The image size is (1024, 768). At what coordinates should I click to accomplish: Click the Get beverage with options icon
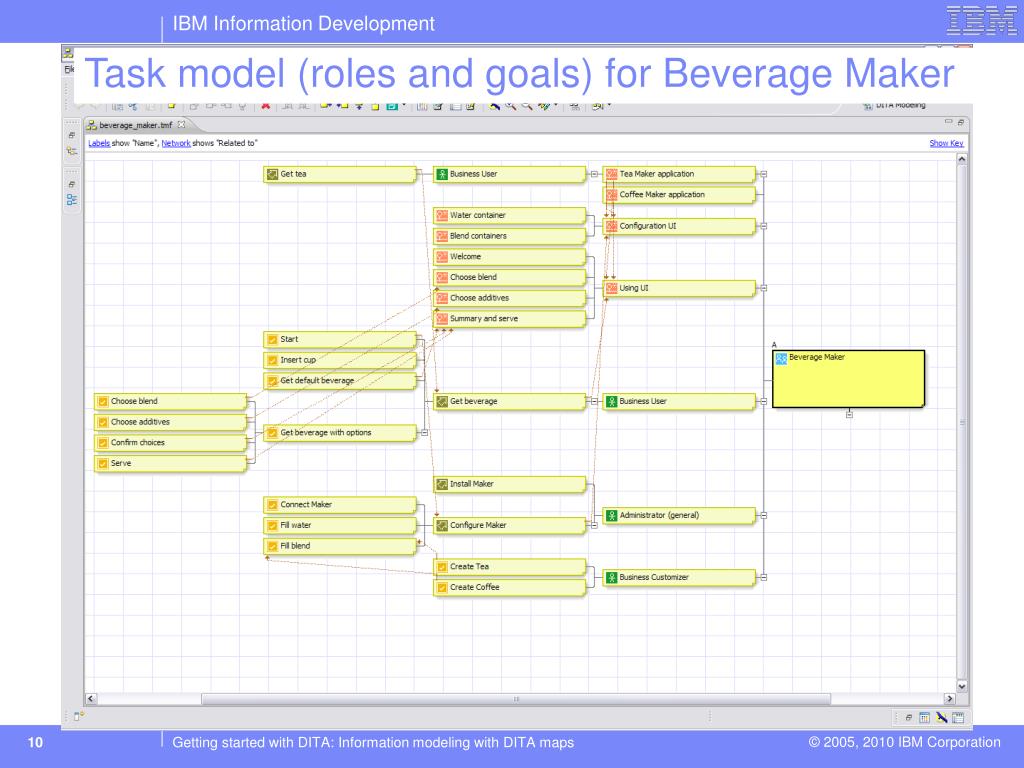pyautogui.click(x=272, y=433)
